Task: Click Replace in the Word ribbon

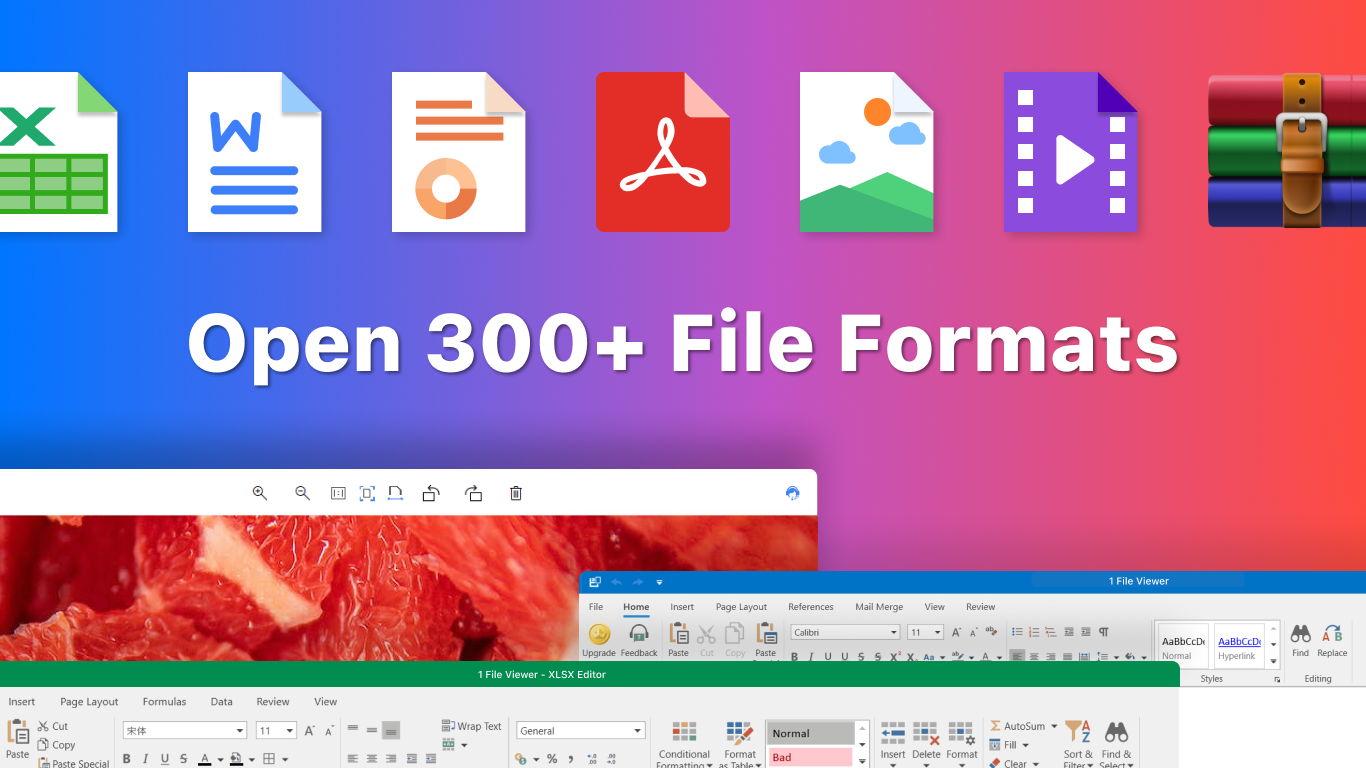Action: point(1332,640)
